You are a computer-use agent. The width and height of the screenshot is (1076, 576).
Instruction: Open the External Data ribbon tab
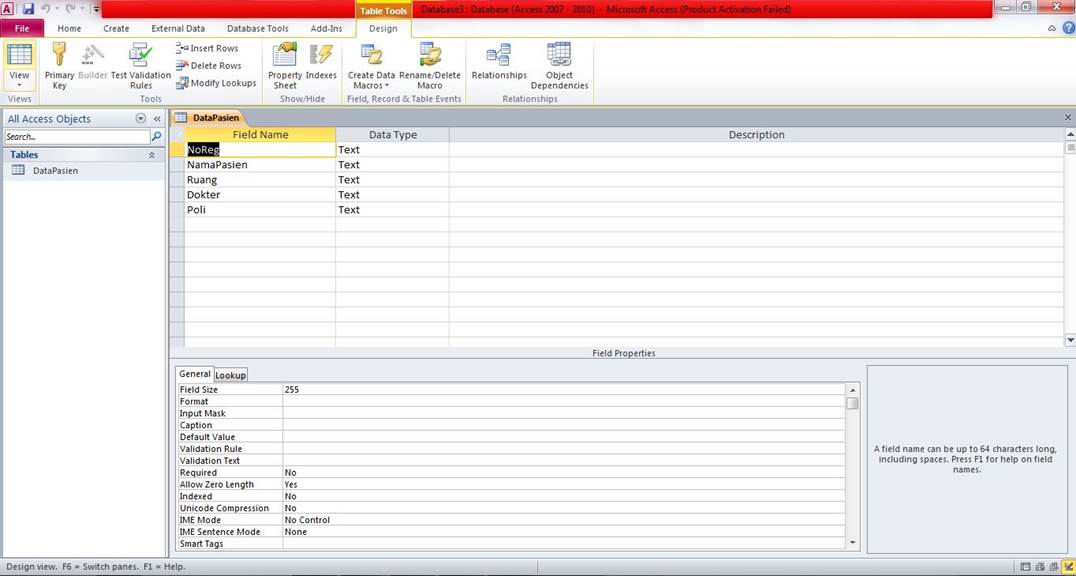[177, 28]
